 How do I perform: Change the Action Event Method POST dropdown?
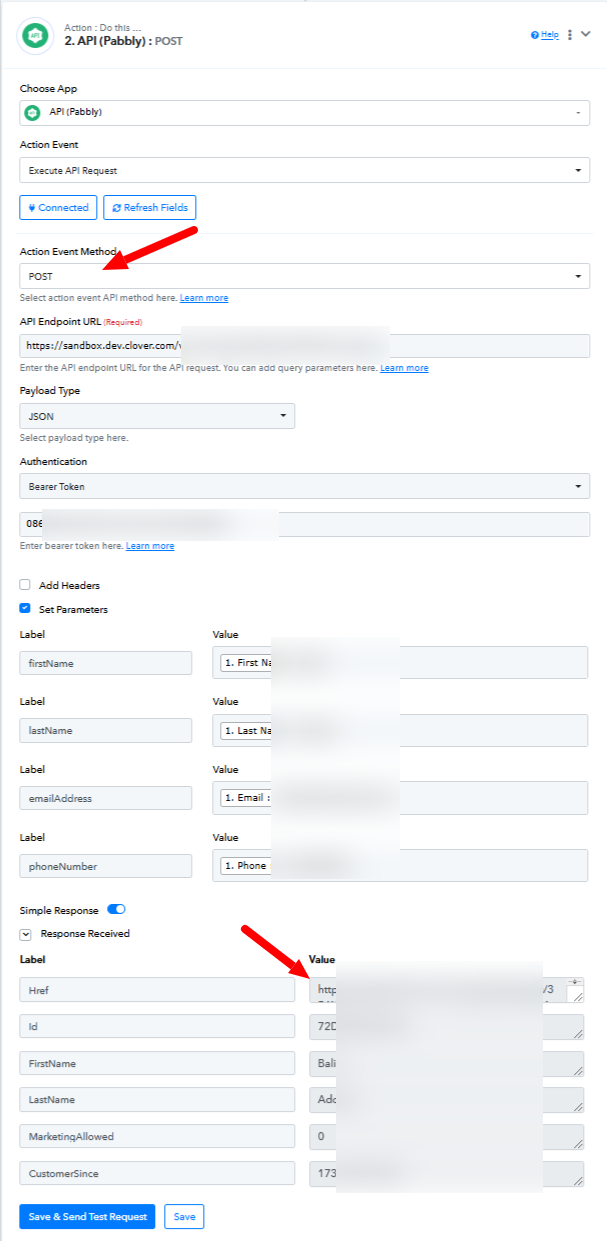pyautogui.click(x=305, y=276)
